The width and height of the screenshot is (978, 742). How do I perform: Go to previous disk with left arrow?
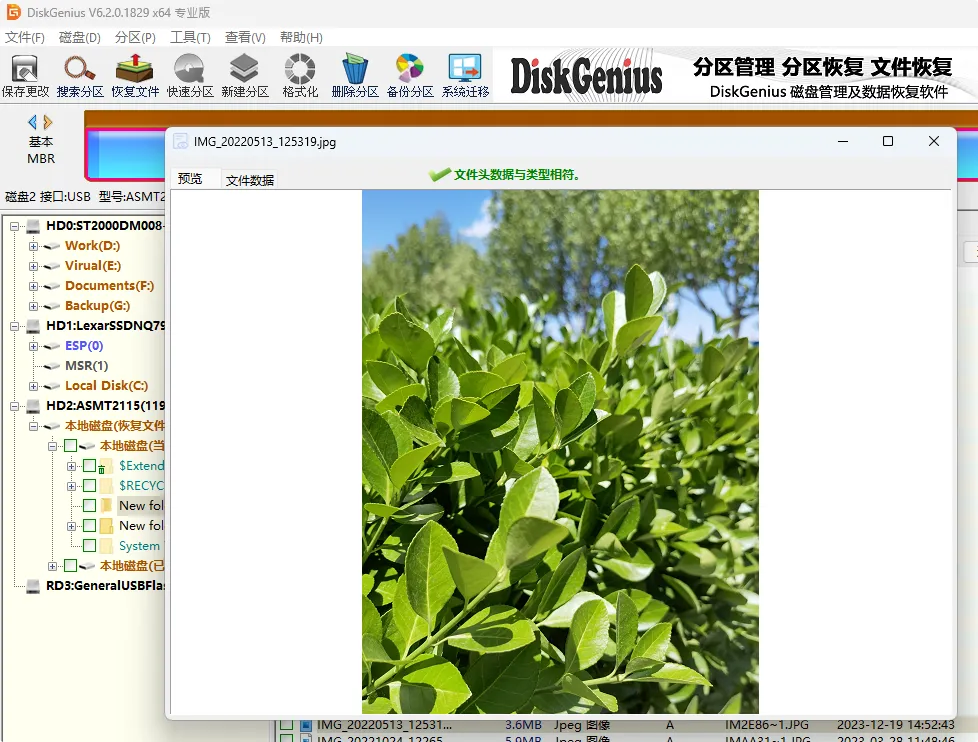coord(32,122)
